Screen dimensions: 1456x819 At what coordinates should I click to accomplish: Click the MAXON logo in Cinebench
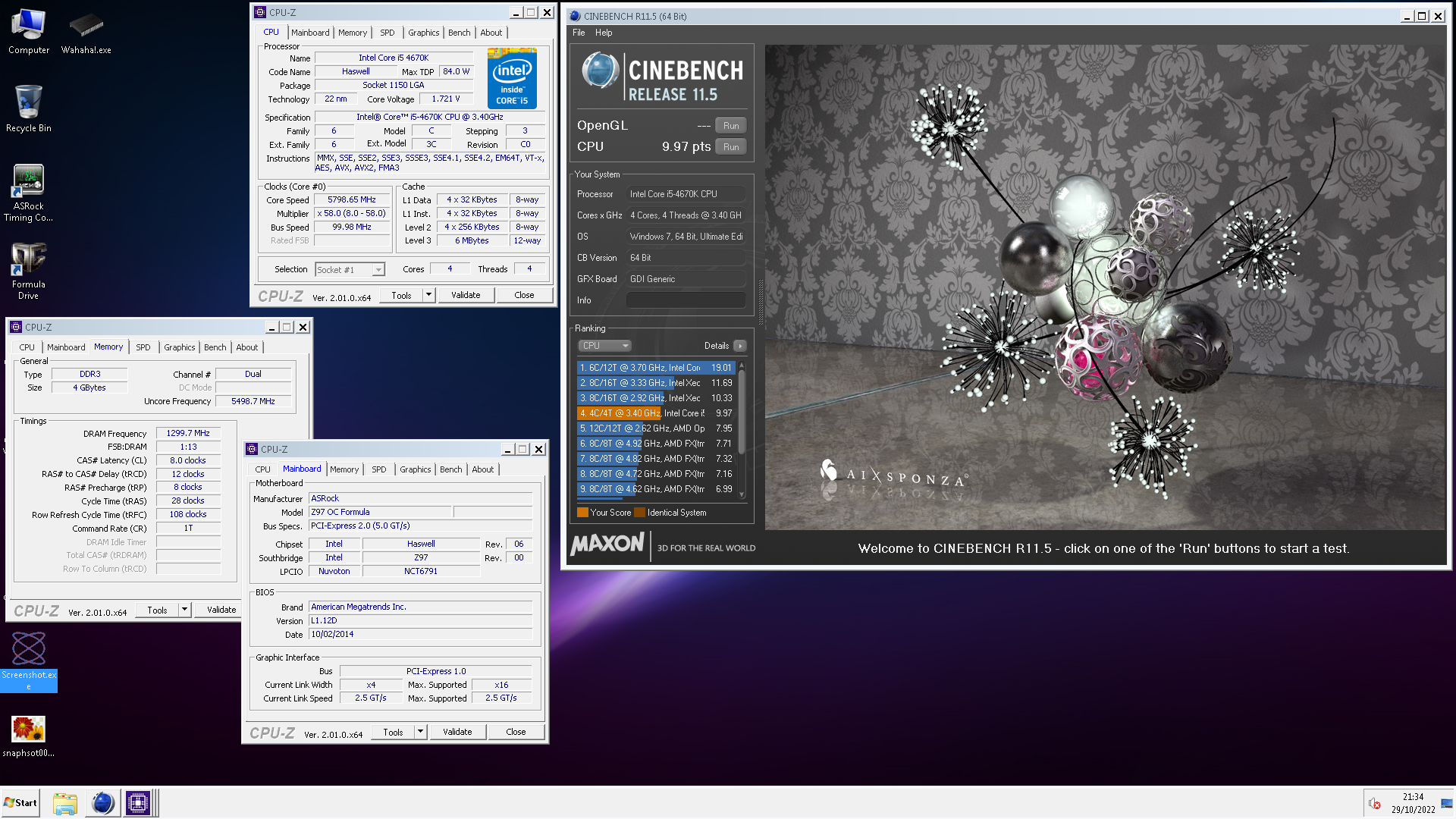point(607,544)
